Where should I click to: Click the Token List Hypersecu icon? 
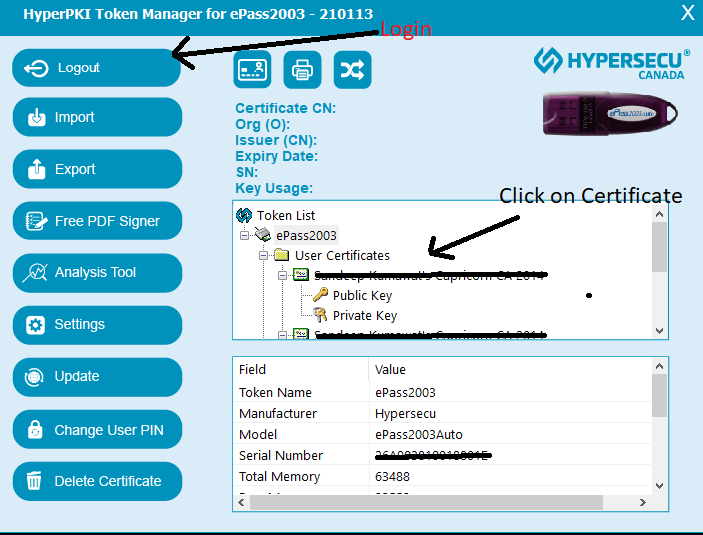point(244,215)
